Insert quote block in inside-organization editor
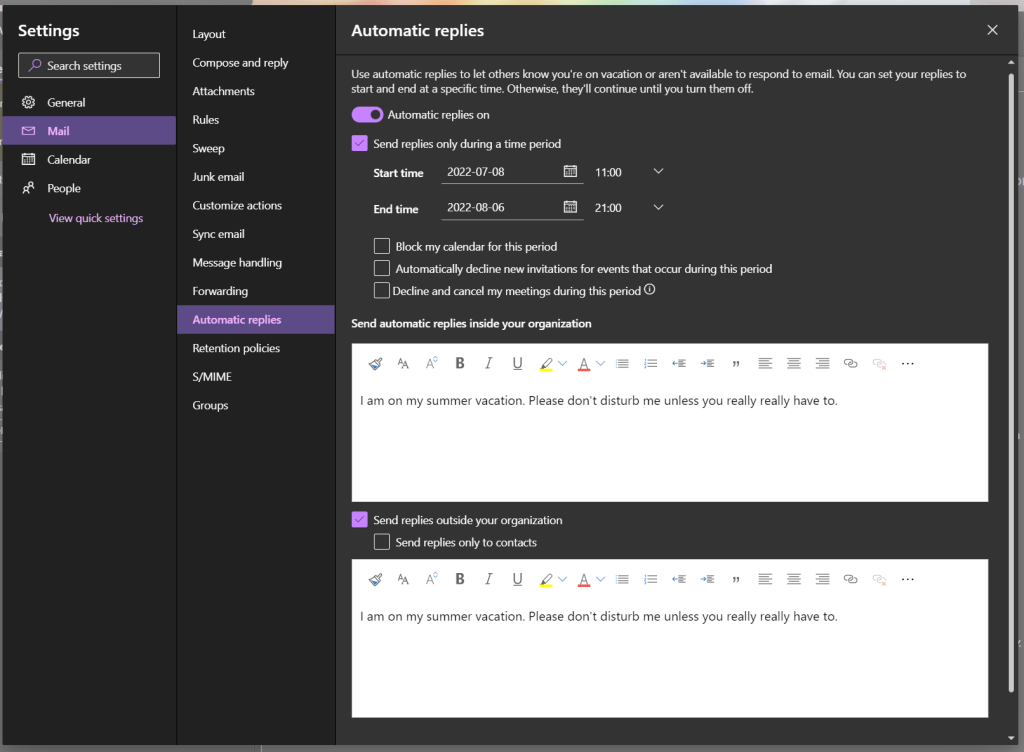The height and width of the screenshot is (752, 1024). pyautogui.click(x=736, y=364)
